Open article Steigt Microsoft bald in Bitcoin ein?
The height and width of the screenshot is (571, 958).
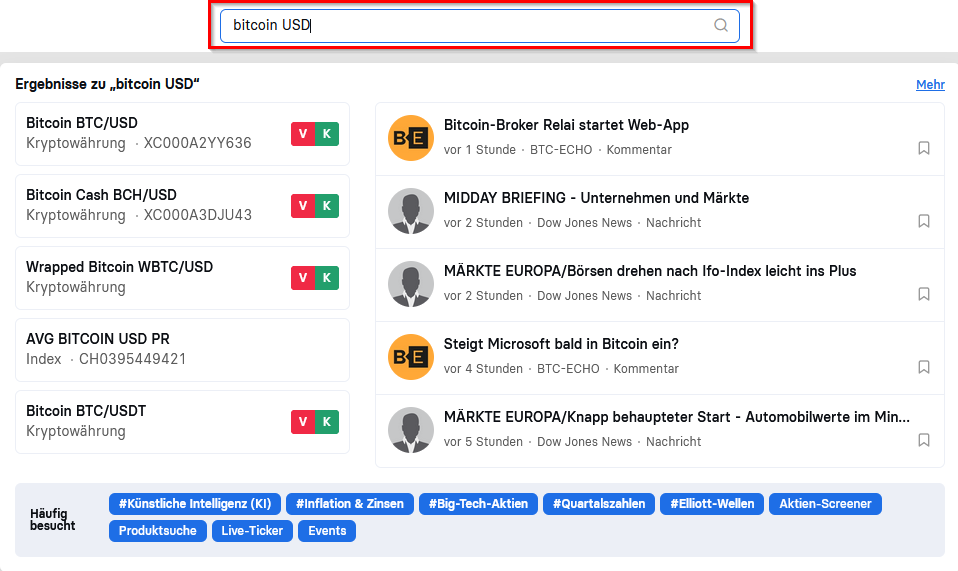(x=561, y=344)
